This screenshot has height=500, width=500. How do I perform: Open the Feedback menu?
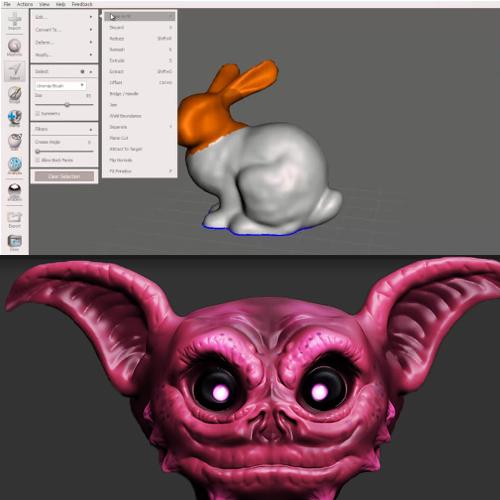(82, 4)
